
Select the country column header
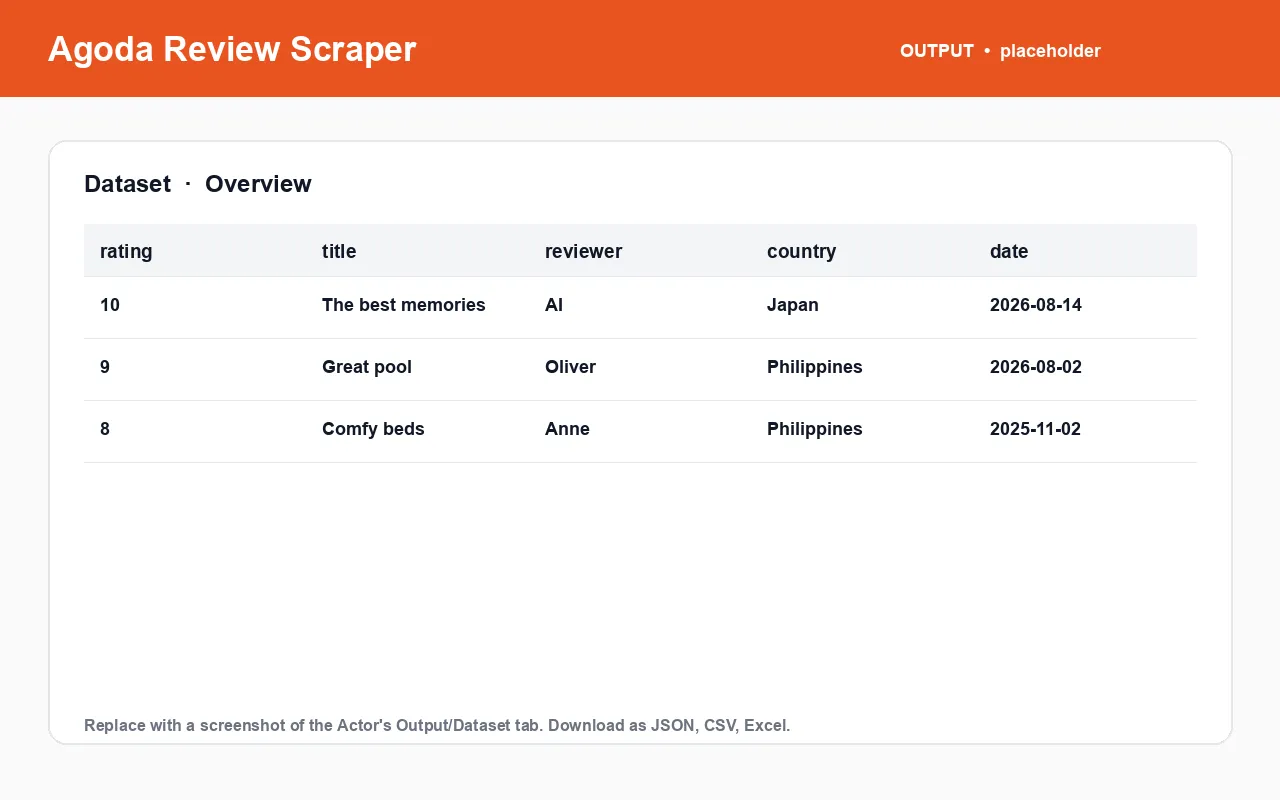coord(801,251)
